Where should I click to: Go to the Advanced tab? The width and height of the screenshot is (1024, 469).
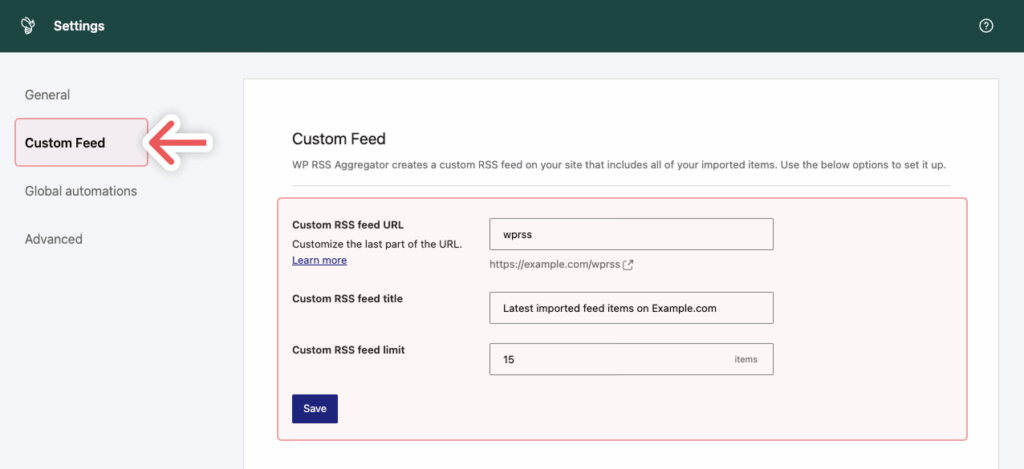tap(54, 239)
